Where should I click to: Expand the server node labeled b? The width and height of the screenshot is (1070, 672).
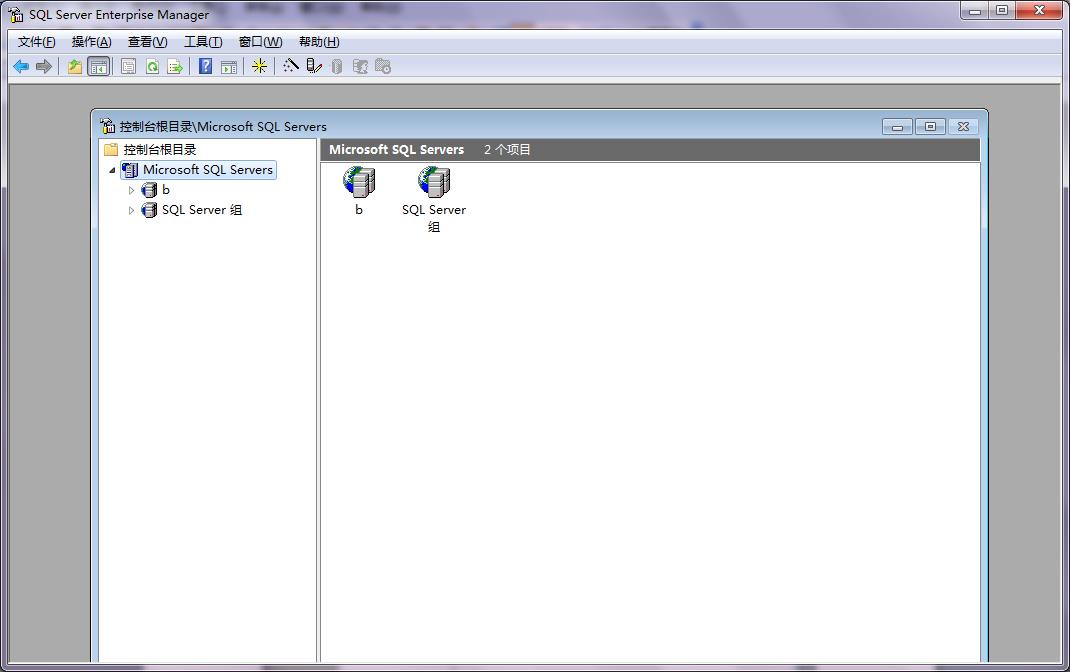pos(131,190)
